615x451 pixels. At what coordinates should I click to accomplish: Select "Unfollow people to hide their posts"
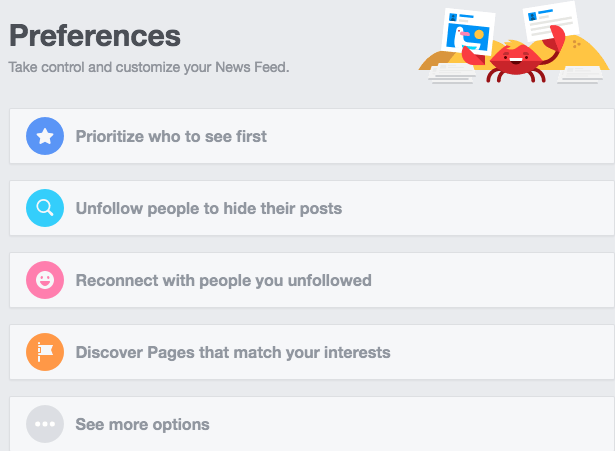(208, 208)
